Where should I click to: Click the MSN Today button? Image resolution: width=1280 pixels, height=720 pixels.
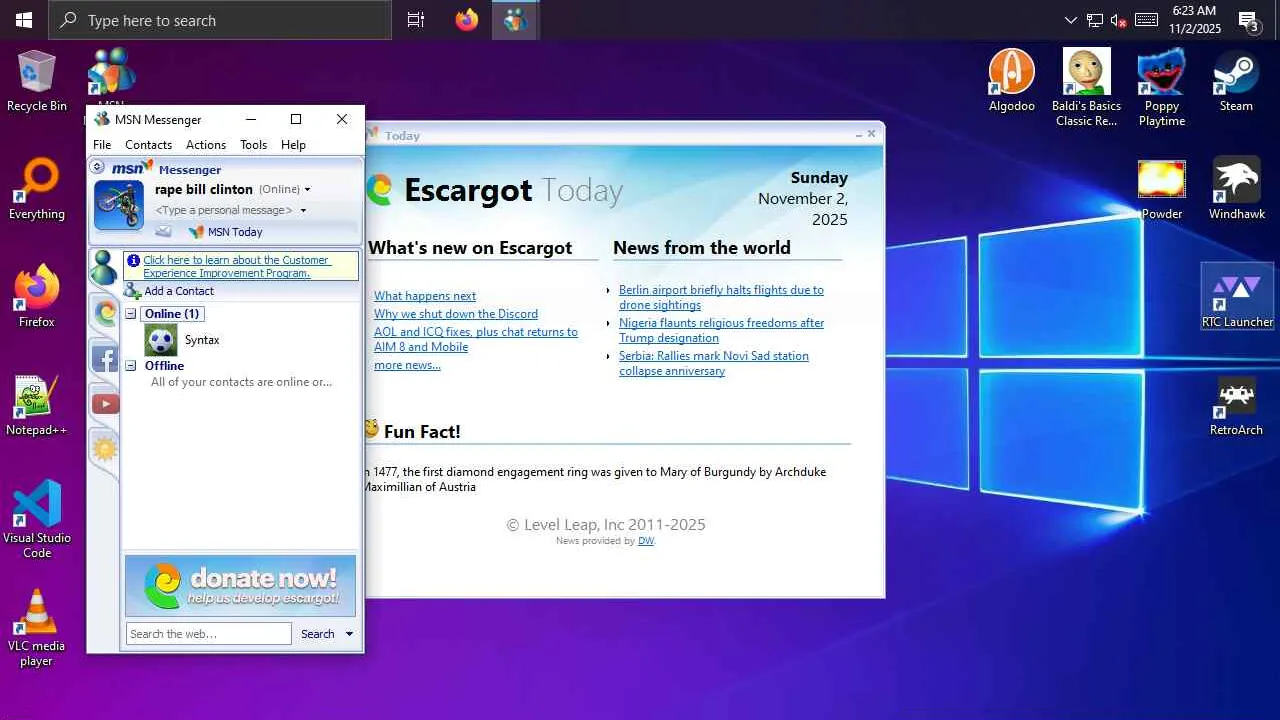click(226, 232)
